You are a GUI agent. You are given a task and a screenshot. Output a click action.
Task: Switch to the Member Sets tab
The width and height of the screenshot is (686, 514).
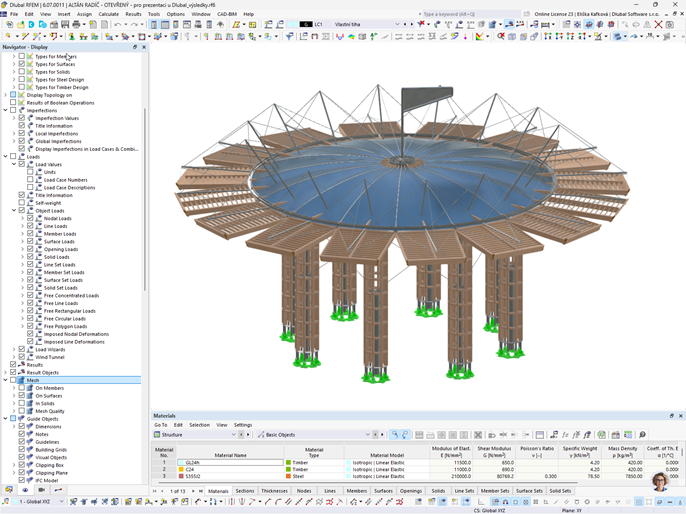click(495, 491)
